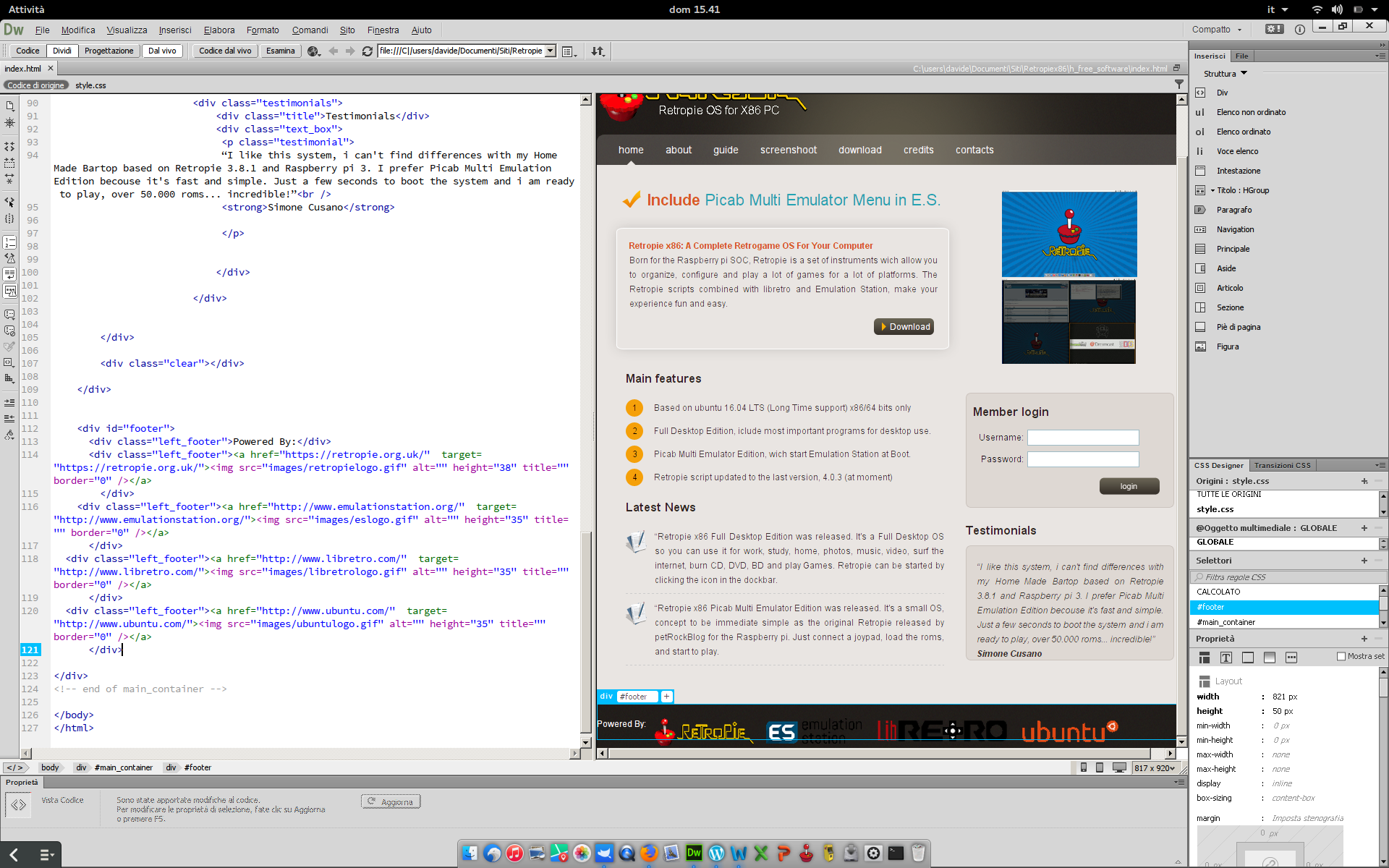Screen dimensions: 1389x868
Task: Insert Figura element from Inserisci panel
Action: (x=1227, y=346)
